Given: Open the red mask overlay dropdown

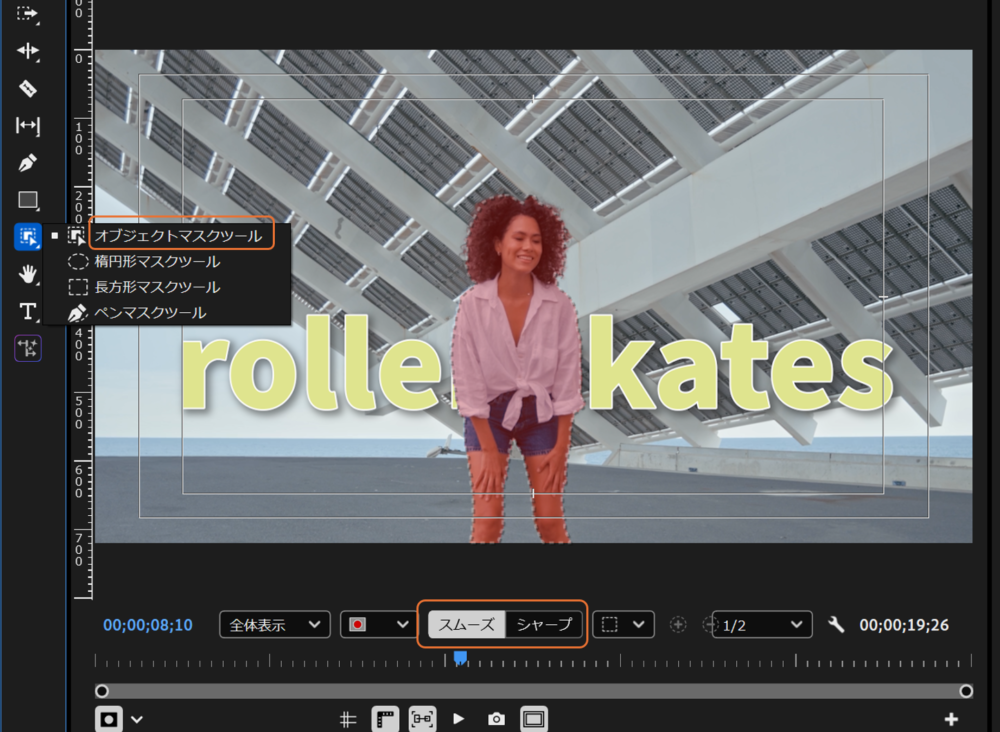Looking at the screenshot, I should click(x=377, y=625).
